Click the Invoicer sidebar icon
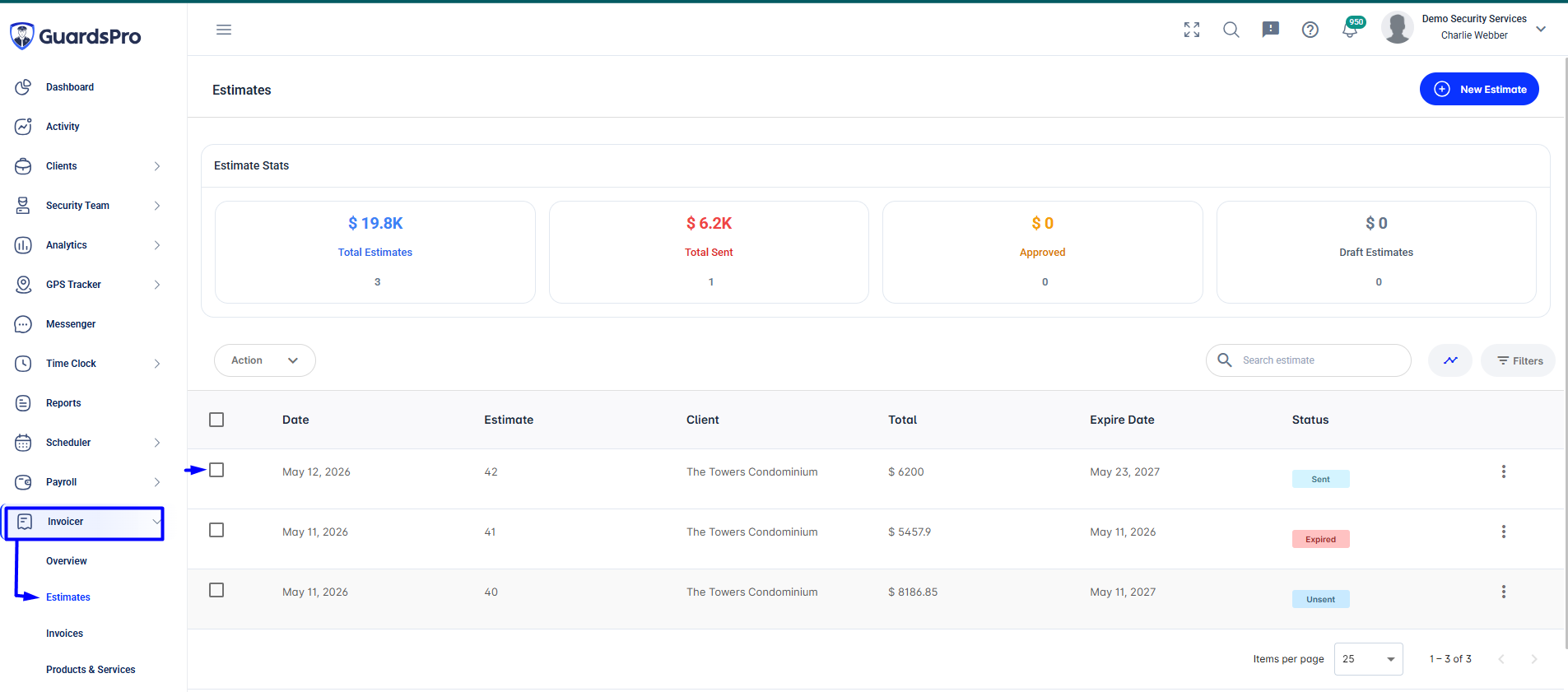1568x692 pixels. [x=25, y=522]
